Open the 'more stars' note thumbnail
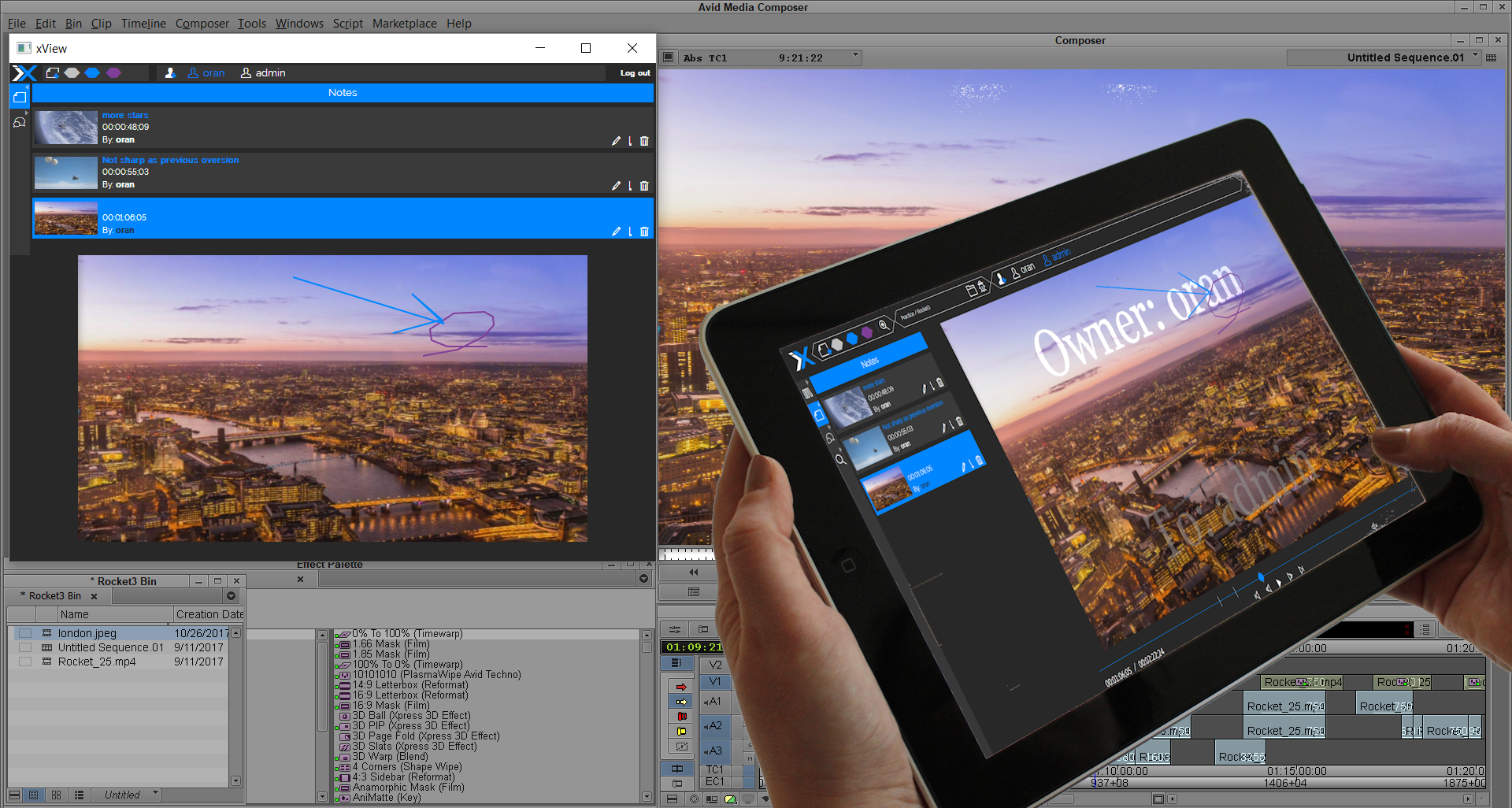The height and width of the screenshot is (808, 1512). [x=66, y=128]
